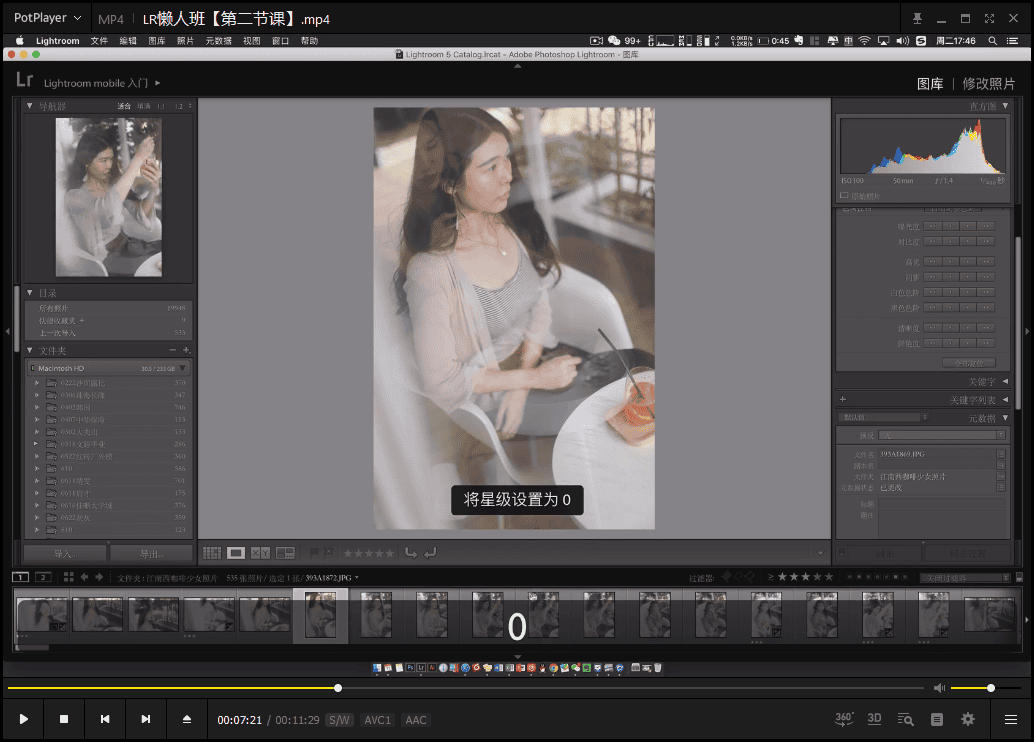Open PotPlayer main menu dropdown
The width and height of the screenshot is (1034, 742).
click(x=47, y=18)
